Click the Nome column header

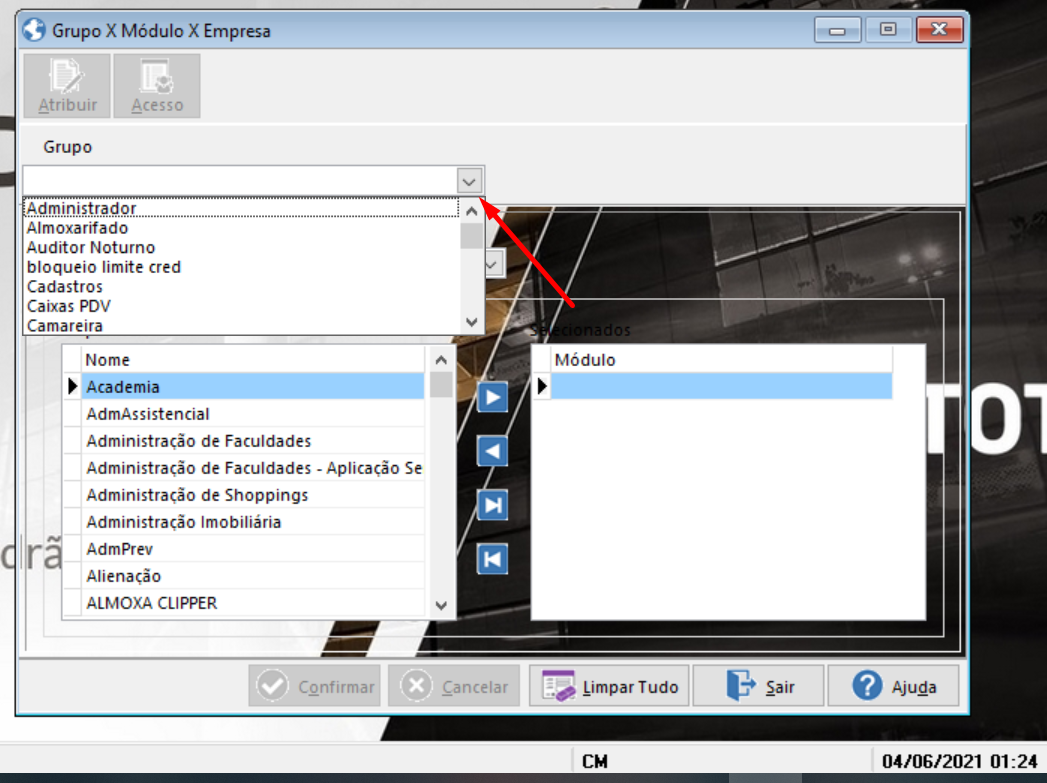tap(254, 360)
